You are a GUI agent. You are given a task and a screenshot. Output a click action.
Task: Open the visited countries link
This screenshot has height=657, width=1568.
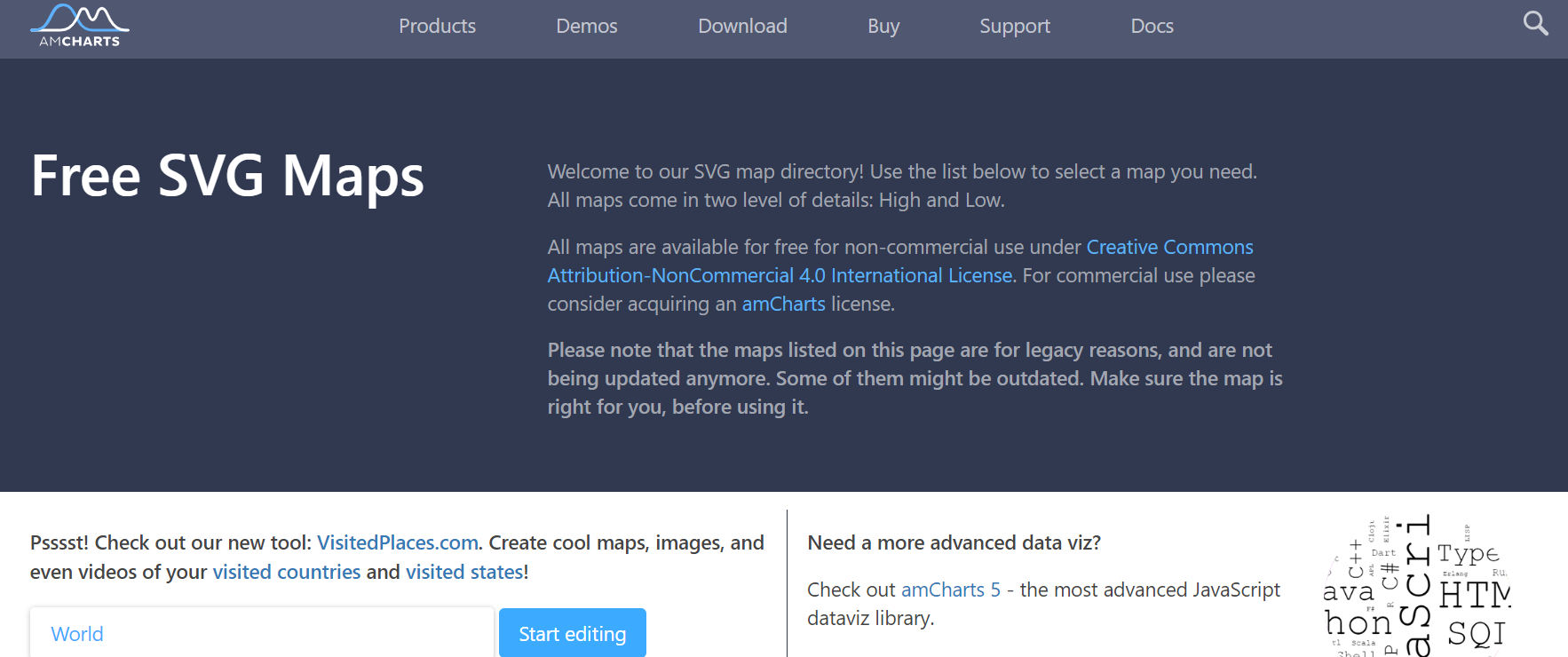click(x=287, y=572)
